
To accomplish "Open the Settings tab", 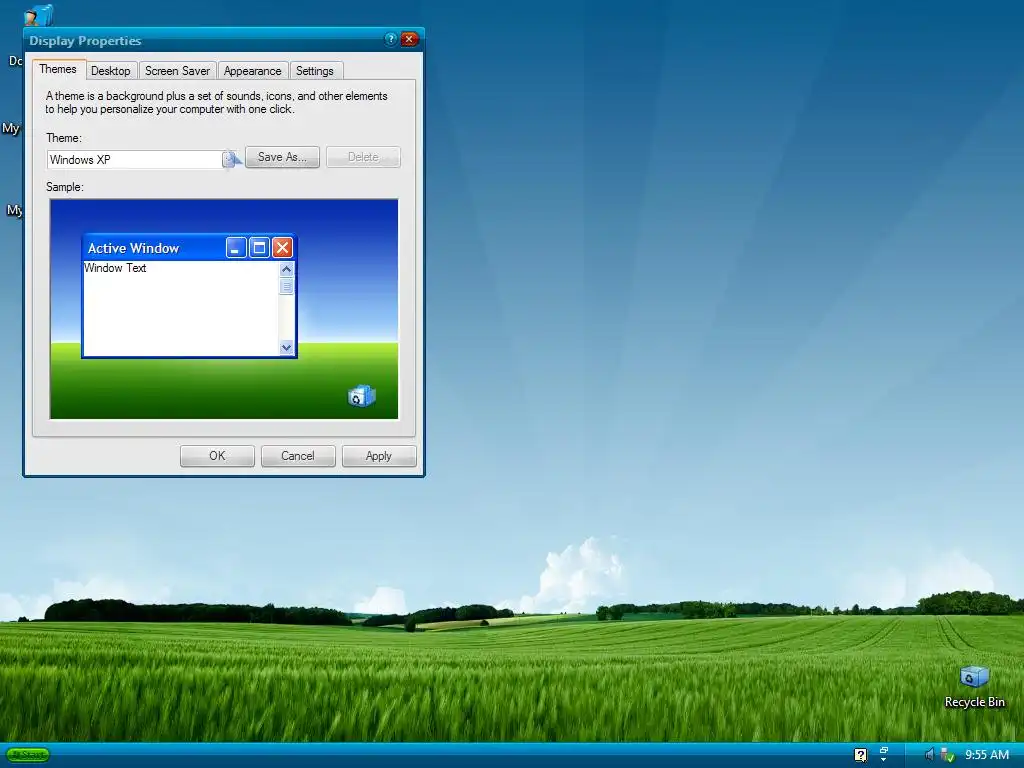I will pos(315,71).
